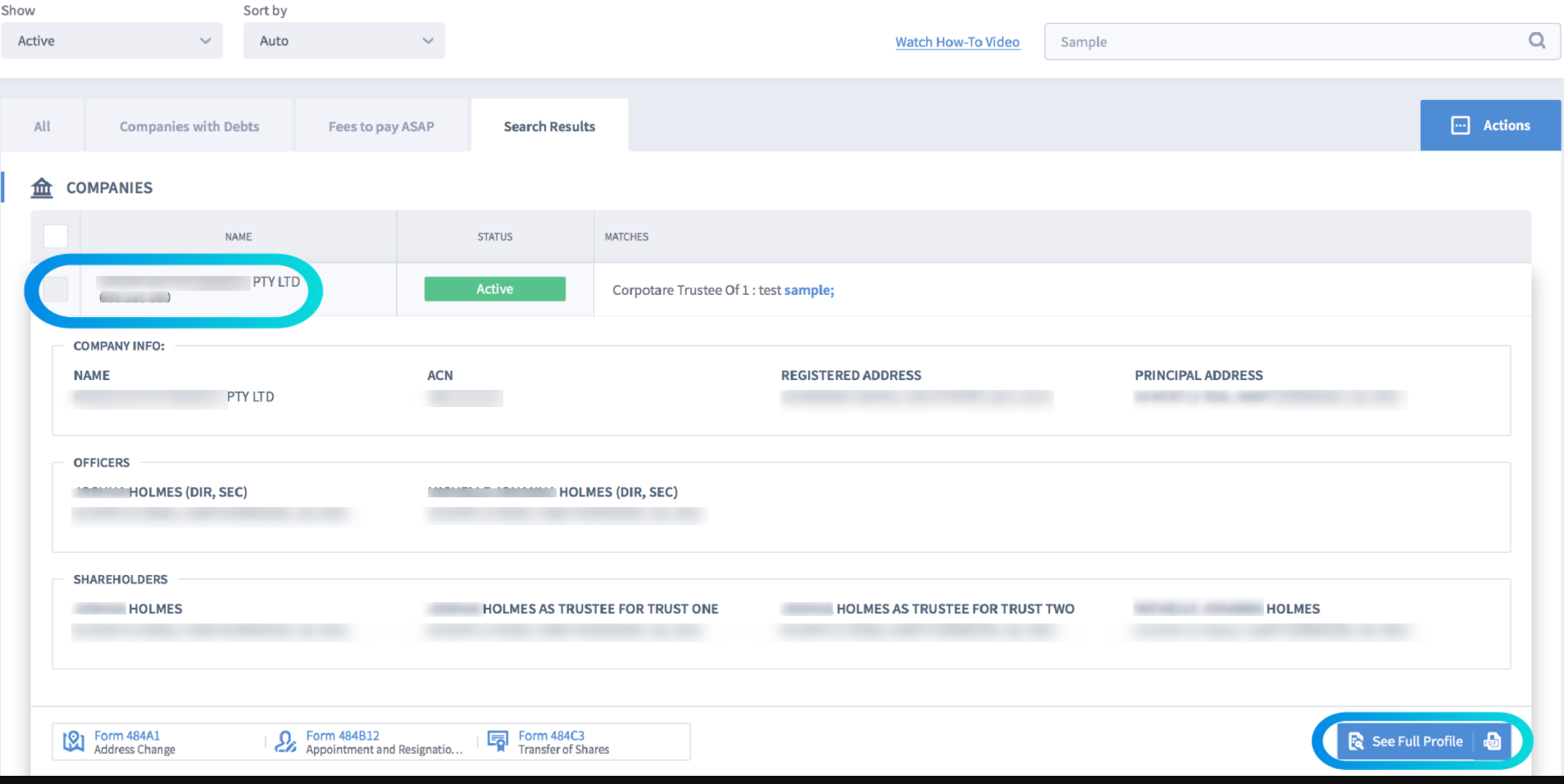Click the PDF icon beside See Full Profile
Image resolution: width=1564 pixels, height=784 pixels.
click(x=1492, y=741)
